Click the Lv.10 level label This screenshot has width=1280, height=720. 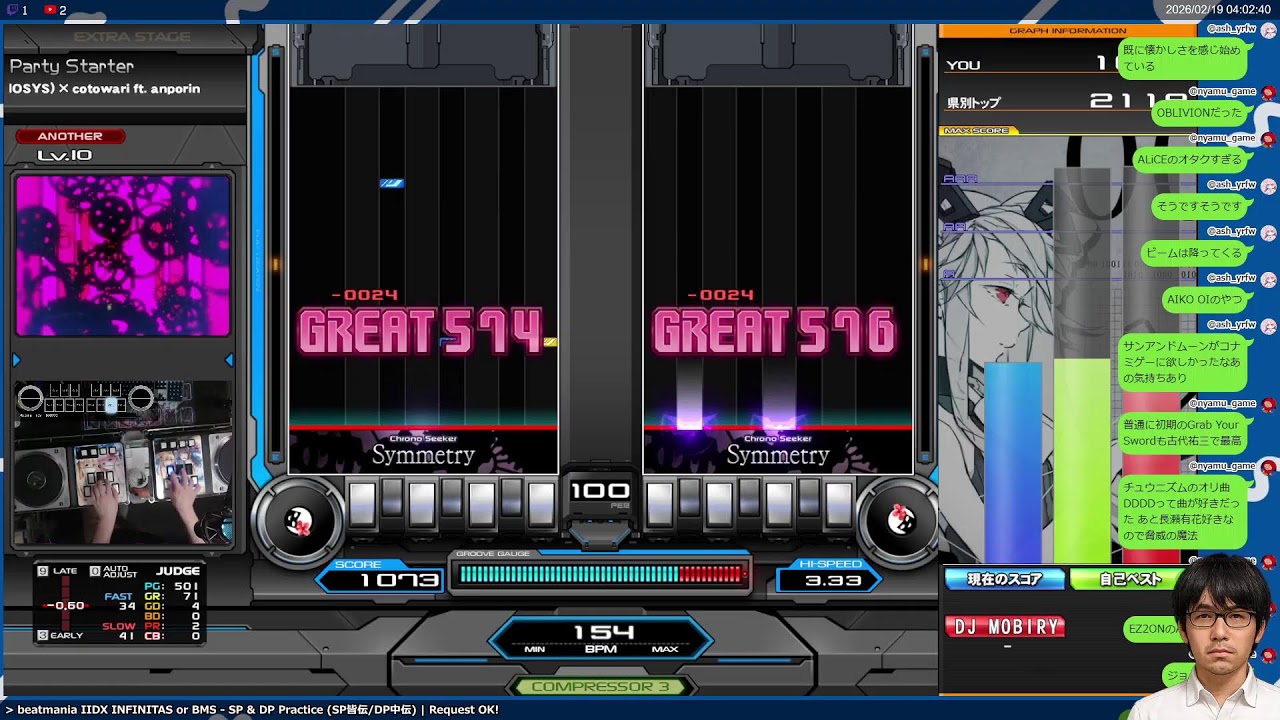coord(65,155)
